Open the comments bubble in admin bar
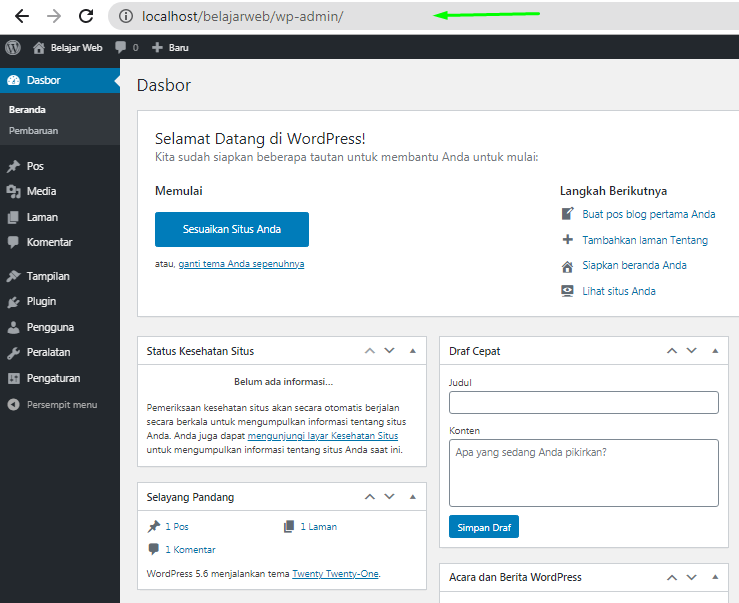 121,47
